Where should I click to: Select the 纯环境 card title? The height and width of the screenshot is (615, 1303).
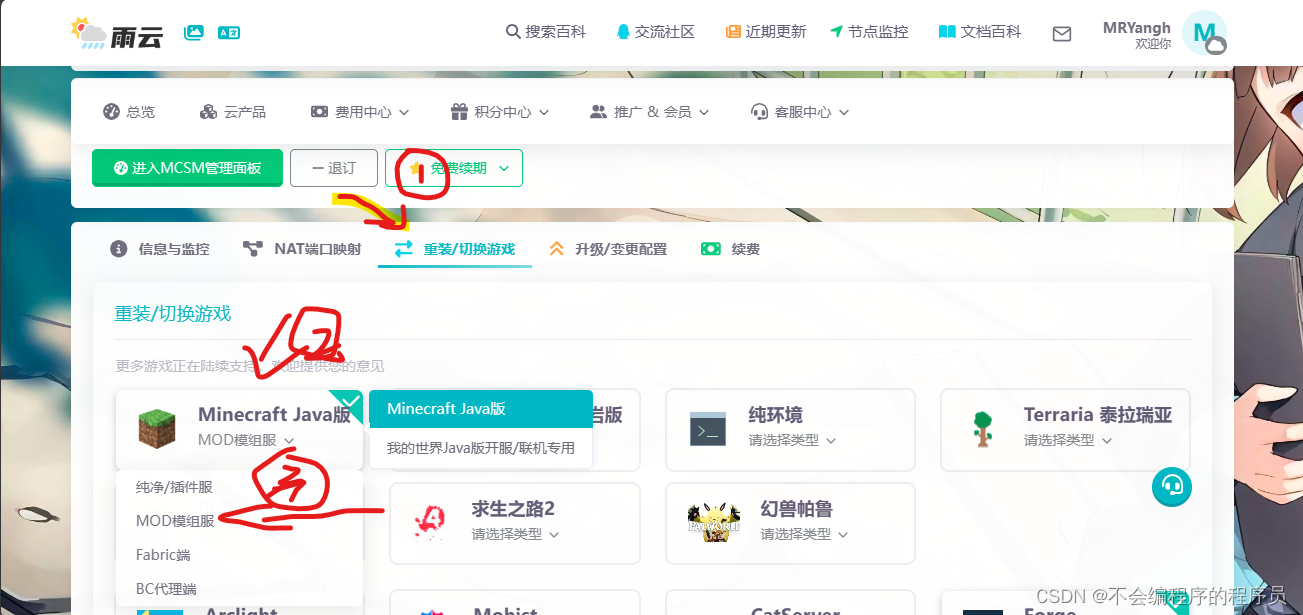(776, 415)
